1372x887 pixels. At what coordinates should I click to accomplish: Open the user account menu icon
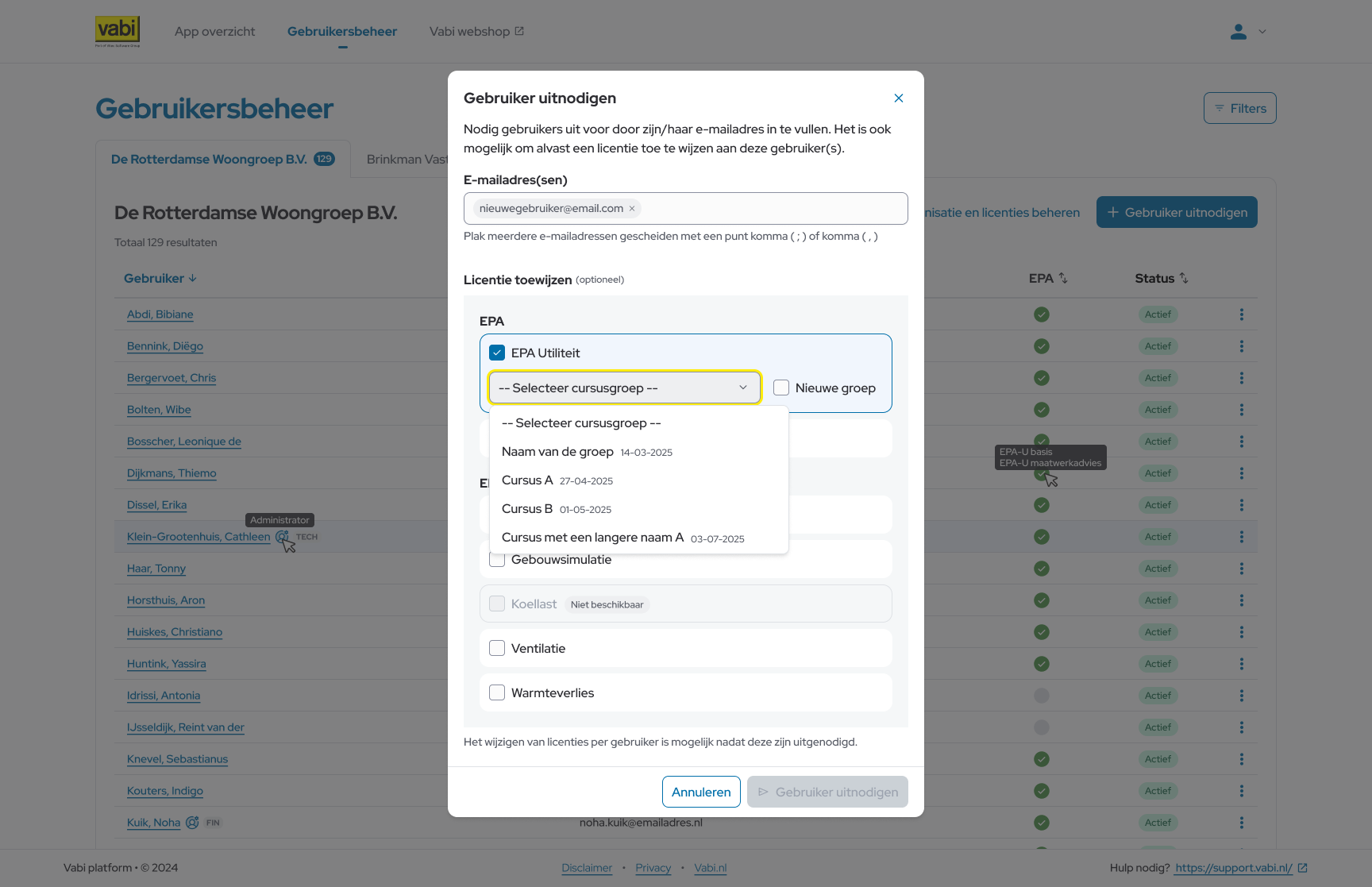1239,32
